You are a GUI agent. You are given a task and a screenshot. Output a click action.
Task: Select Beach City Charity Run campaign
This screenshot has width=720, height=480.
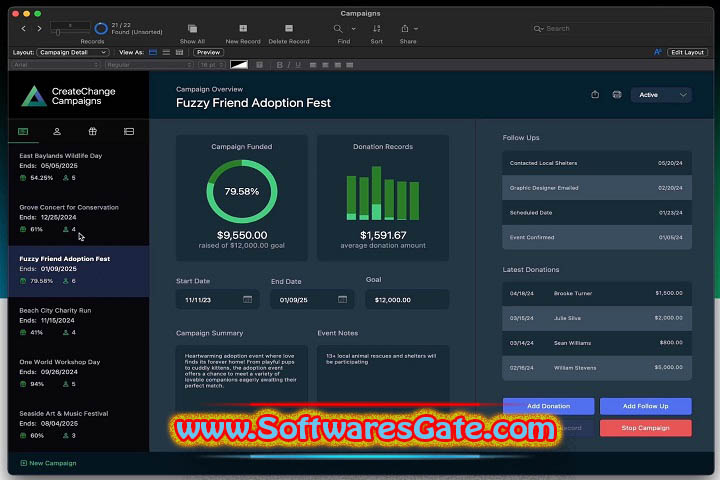point(79,322)
